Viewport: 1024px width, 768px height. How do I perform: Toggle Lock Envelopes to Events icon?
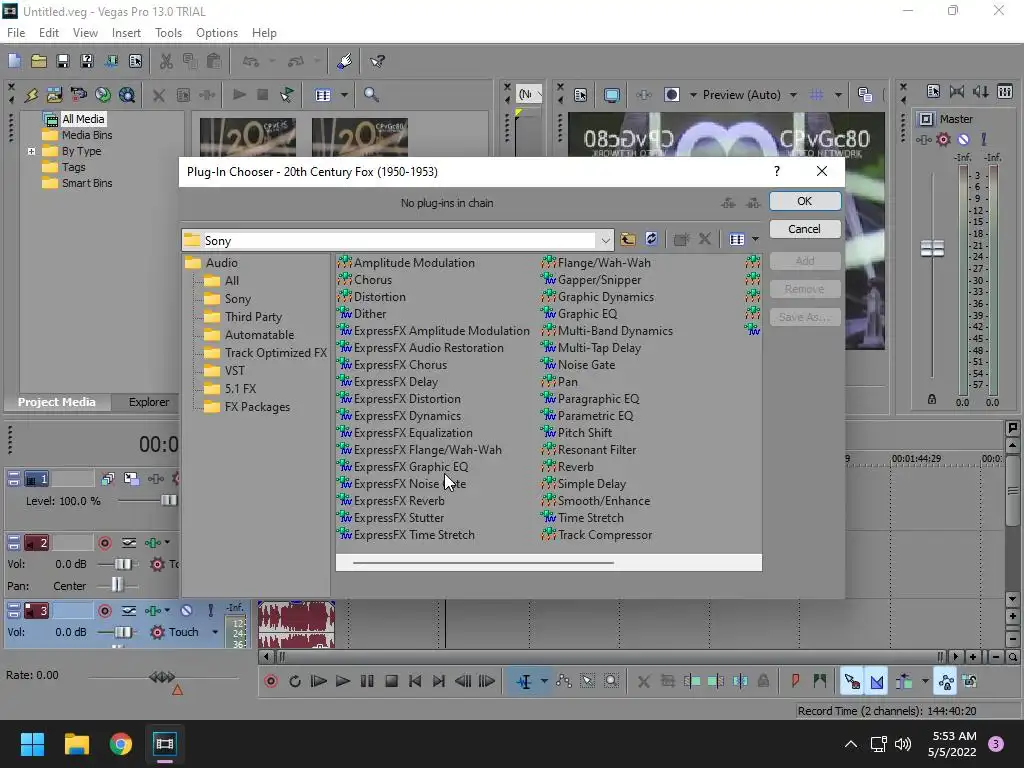click(x=946, y=681)
